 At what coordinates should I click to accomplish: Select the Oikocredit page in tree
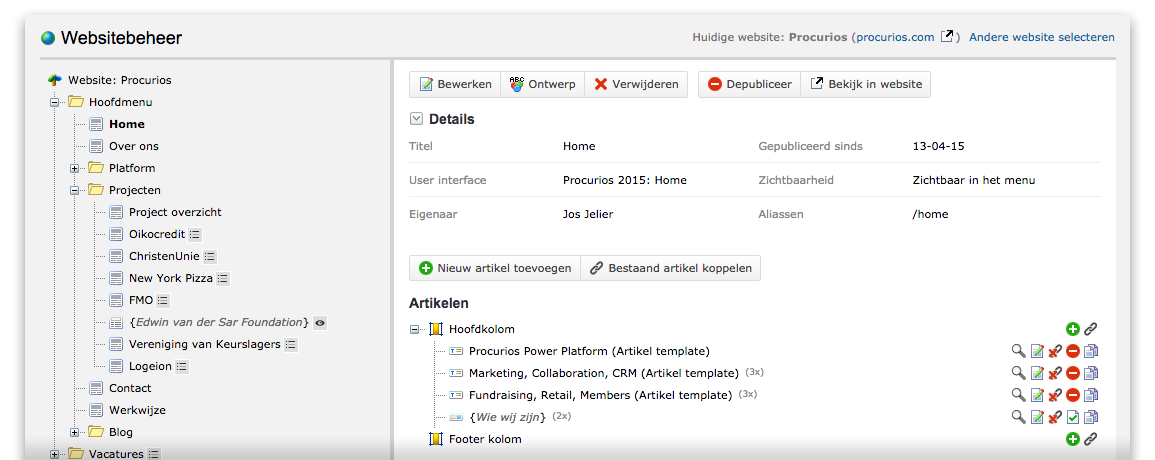pyautogui.click(x=157, y=234)
